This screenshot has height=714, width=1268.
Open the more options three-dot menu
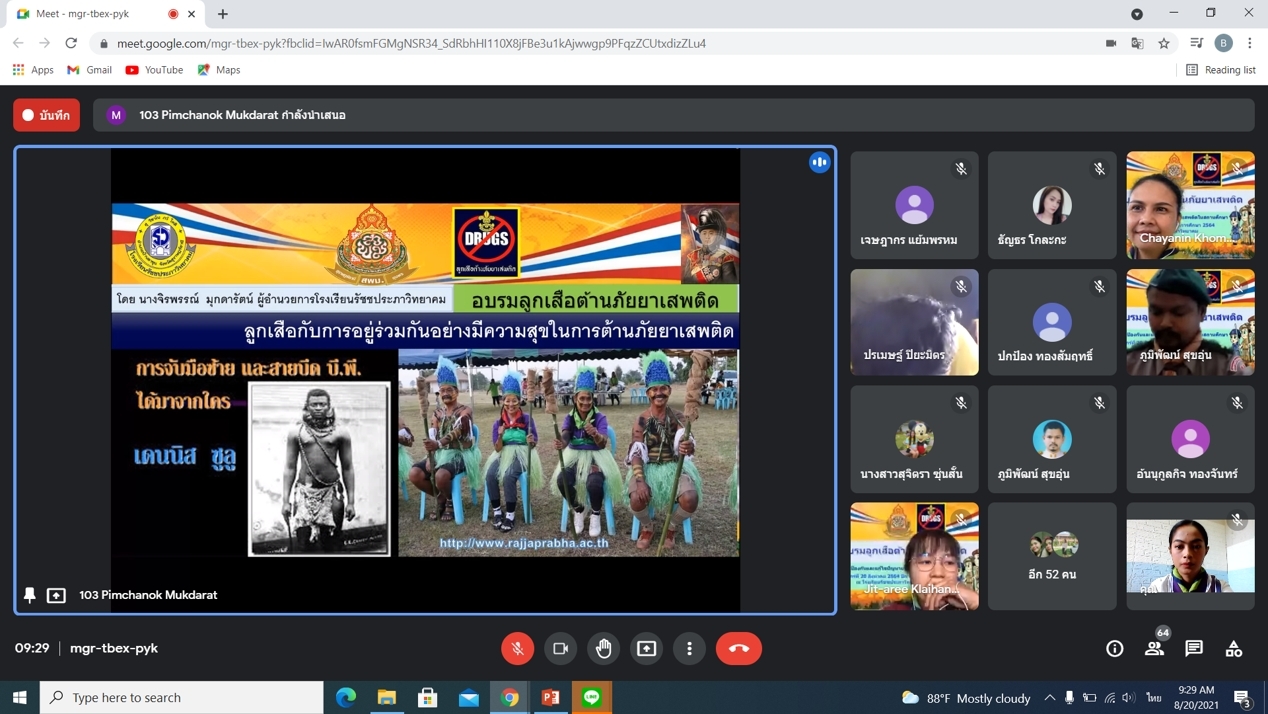[x=689, y=648]
